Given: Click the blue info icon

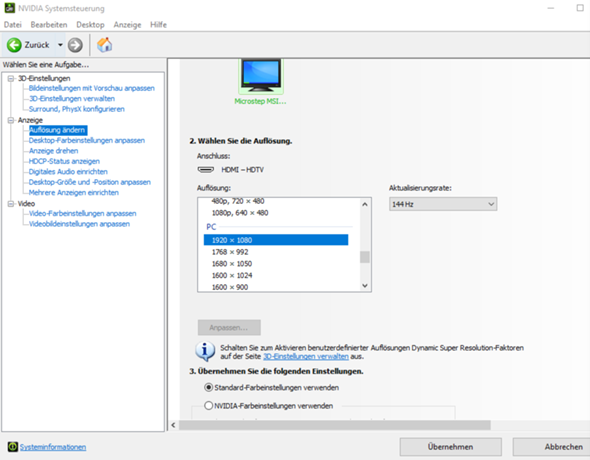Looking at the screenshot, I should 205,351.
